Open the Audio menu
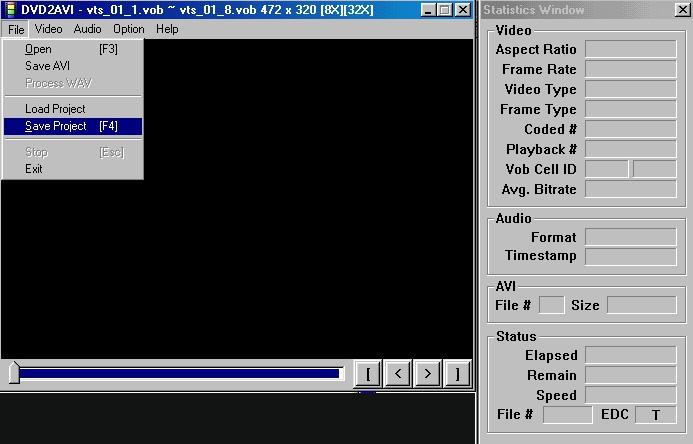The width and height of the screenshot is (693, 444). pyautogui.click(x=87, y=29)
